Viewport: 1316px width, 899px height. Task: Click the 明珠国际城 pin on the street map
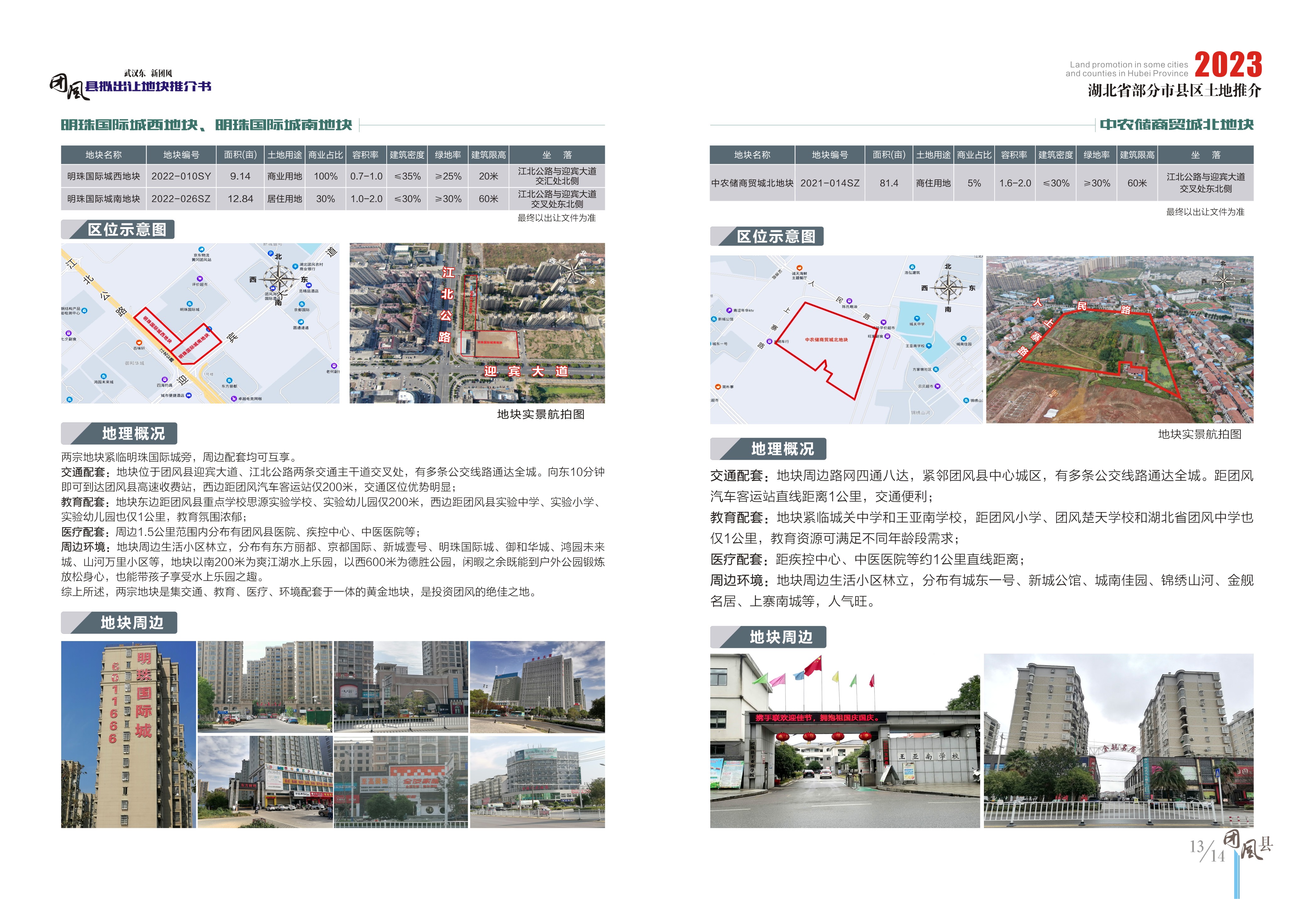tap(189, 304)
